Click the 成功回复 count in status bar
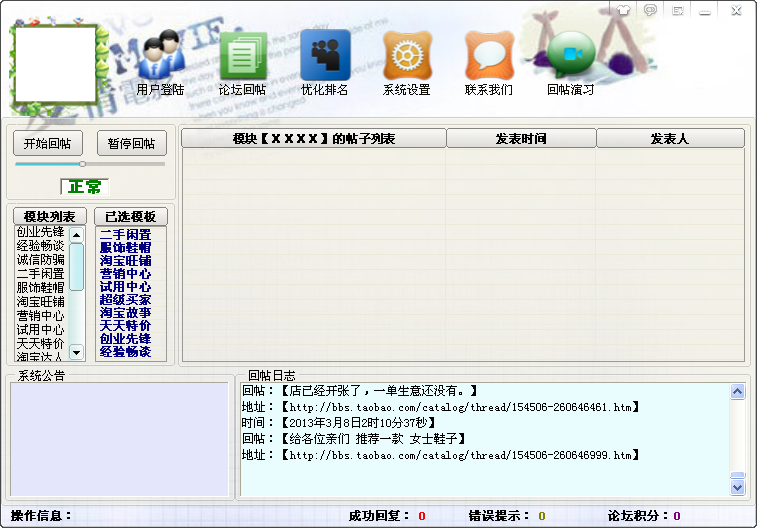This screenshot has width=757, height=528. tap(421, 516)
